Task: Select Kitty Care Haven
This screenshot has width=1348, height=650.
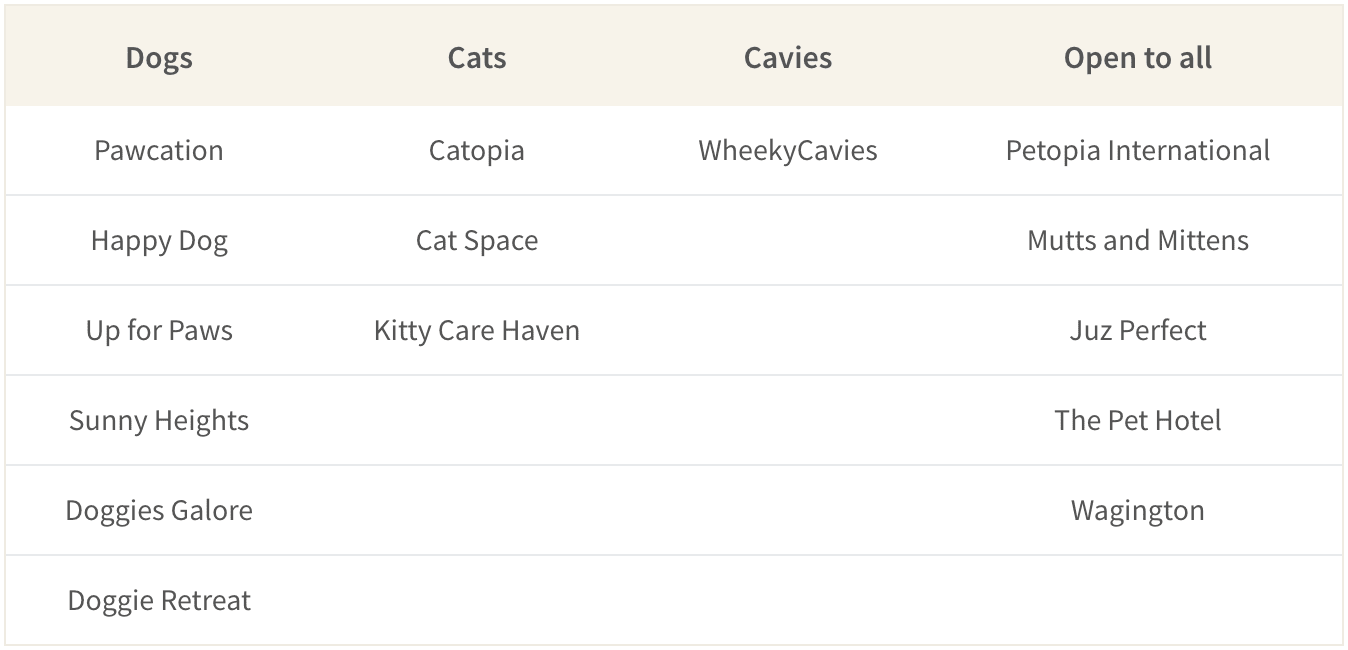Action: pos(477,330)
